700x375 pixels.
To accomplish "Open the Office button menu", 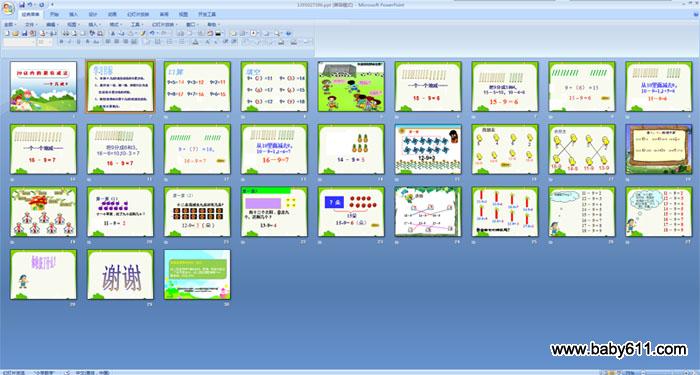I will click(x=8, y=8).
